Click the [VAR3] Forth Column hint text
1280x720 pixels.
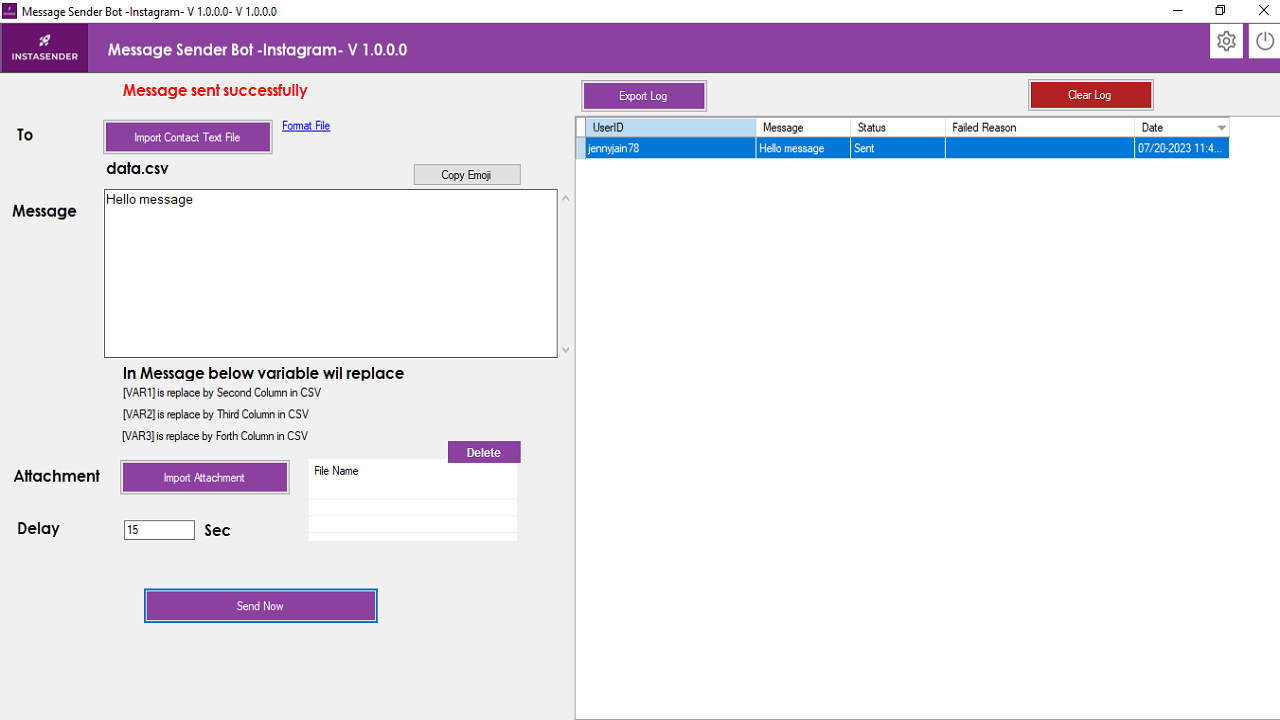point(215,436)
